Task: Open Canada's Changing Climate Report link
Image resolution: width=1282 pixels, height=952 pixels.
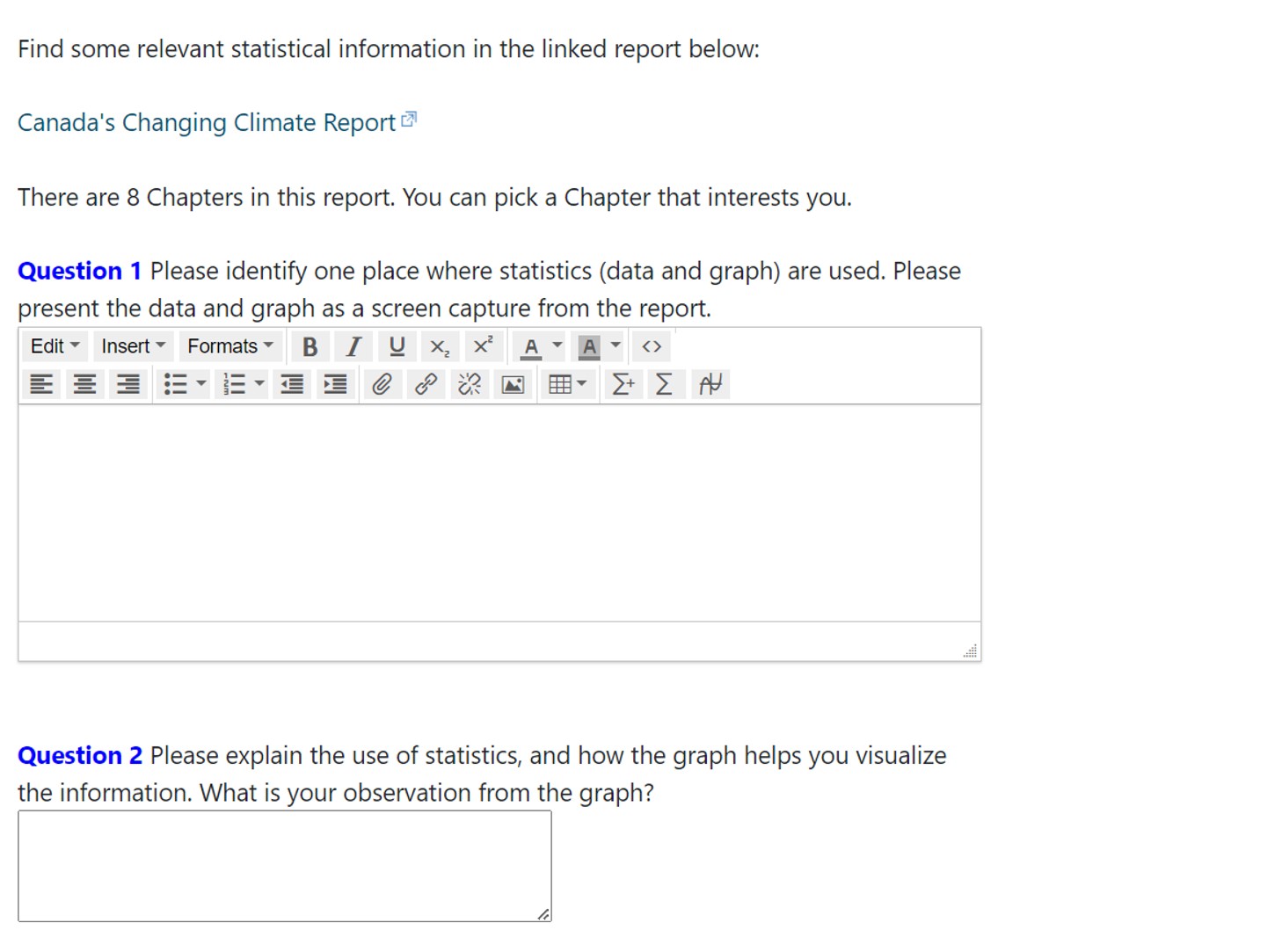Action: [x=206, y=122]
